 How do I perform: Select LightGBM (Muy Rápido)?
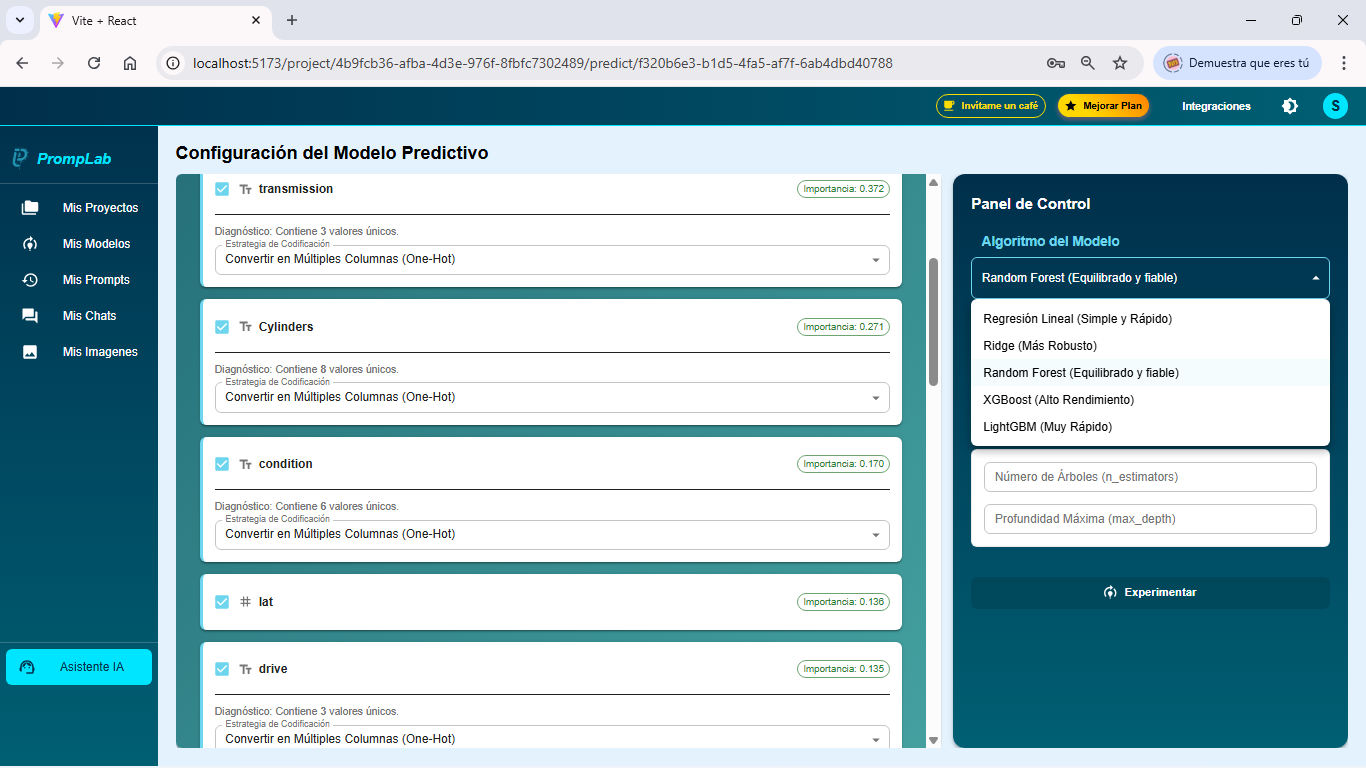[1150, 427]
